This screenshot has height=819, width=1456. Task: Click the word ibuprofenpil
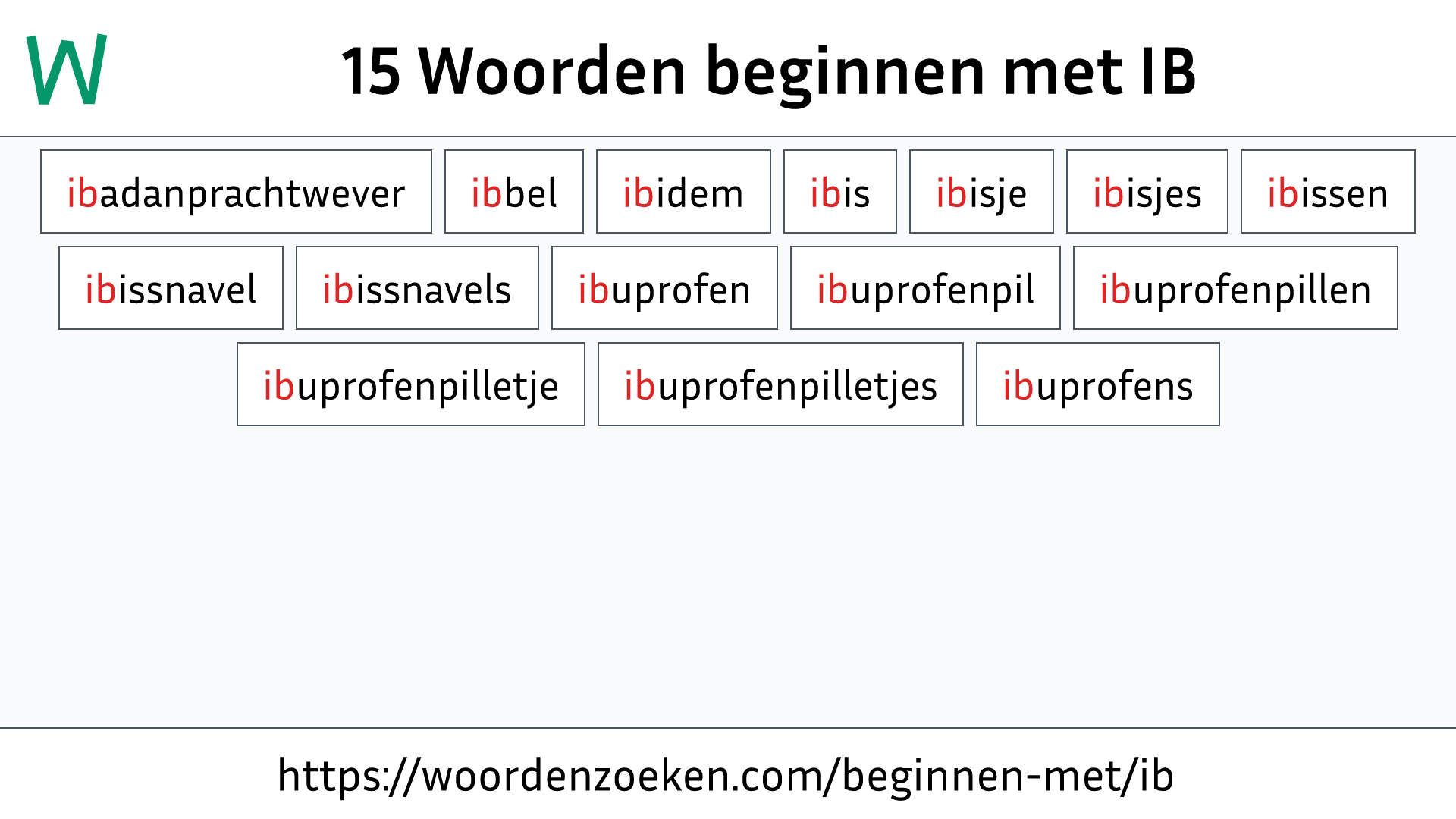(925, 288)
